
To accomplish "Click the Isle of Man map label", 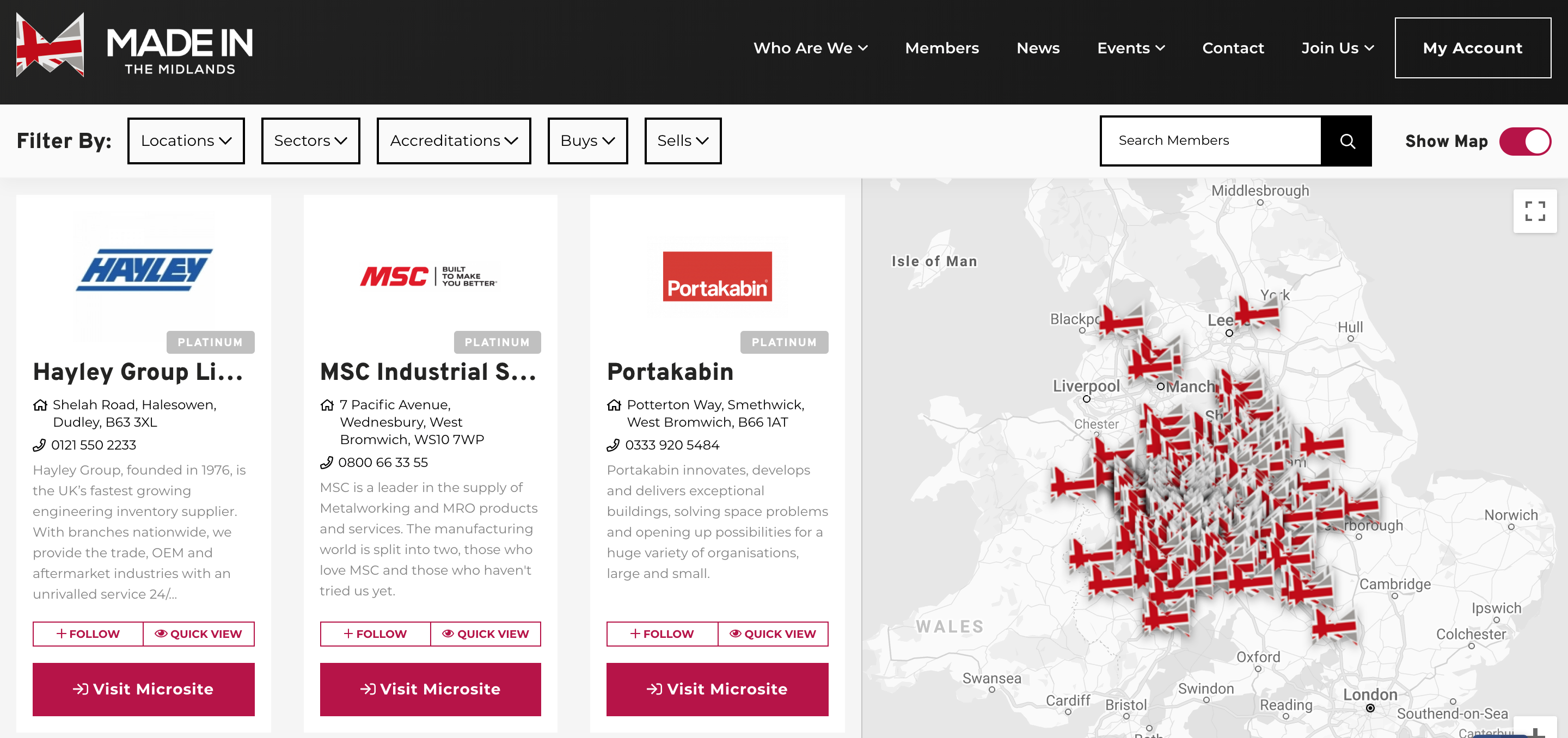I will click(934, 262).
